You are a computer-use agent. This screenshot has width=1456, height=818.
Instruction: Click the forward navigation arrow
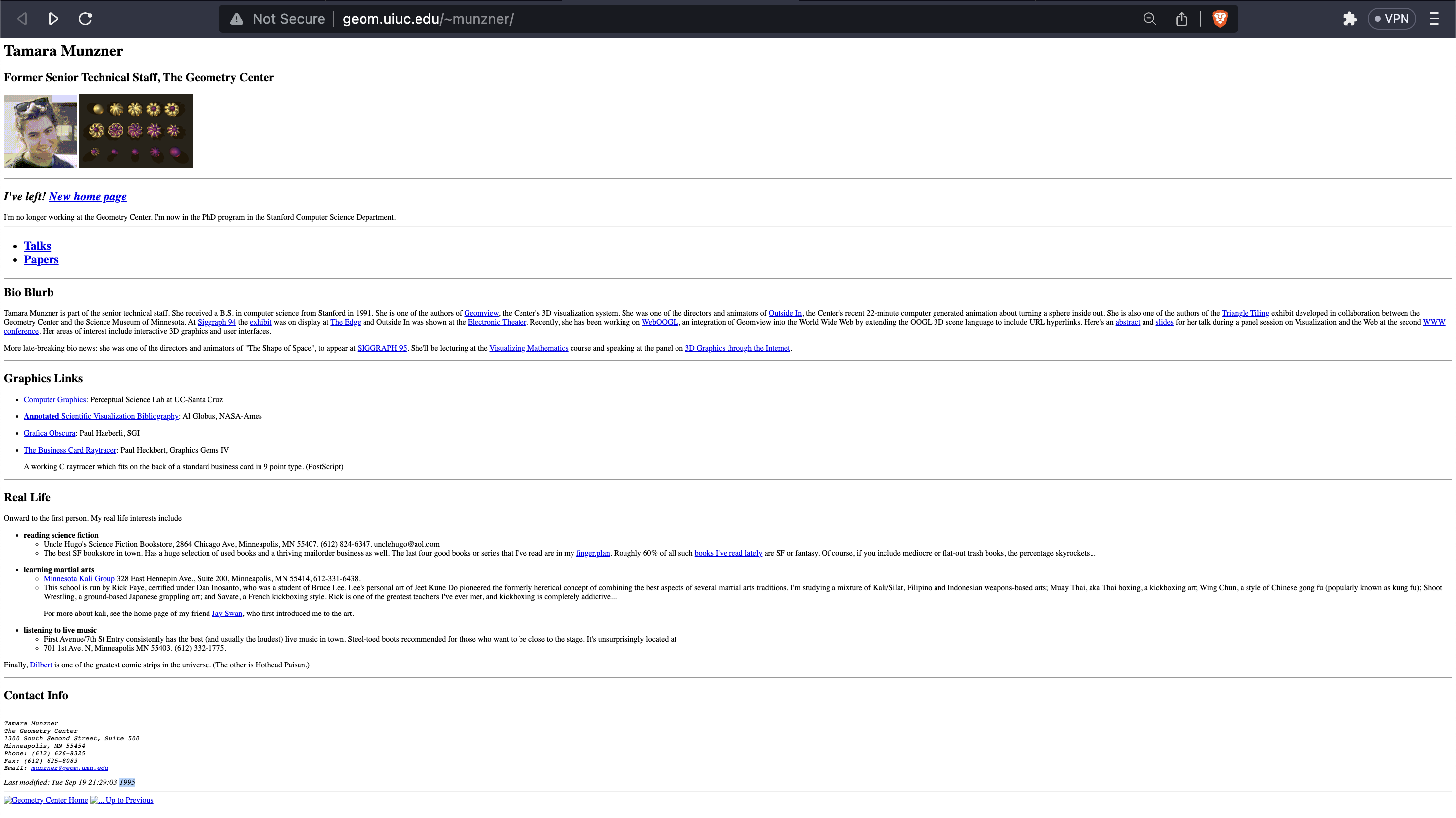[x=53, y=19]
